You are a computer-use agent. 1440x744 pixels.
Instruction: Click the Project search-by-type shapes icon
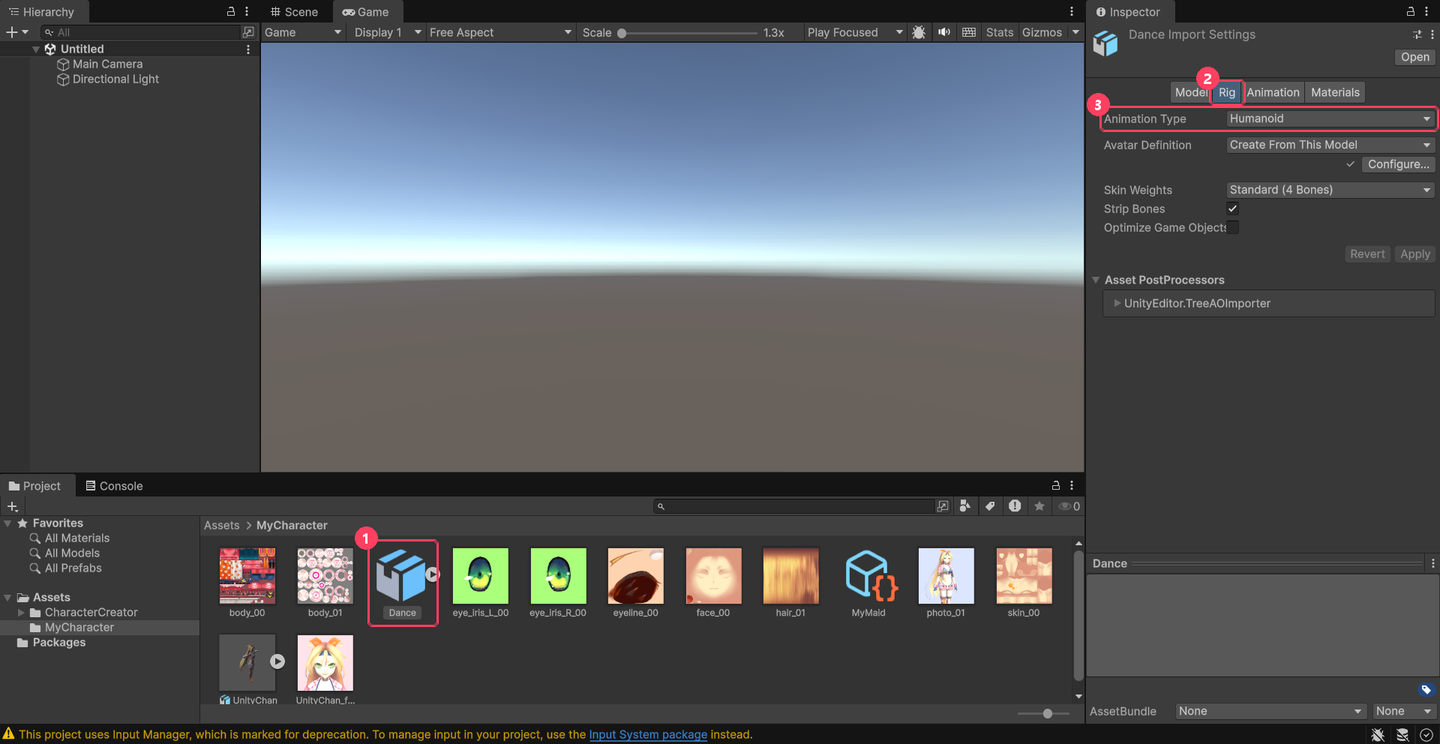coord(965,506)
